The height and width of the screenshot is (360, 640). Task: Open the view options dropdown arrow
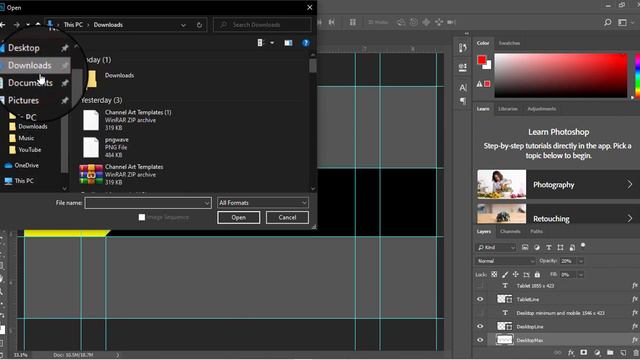click(x=272, y=43)
